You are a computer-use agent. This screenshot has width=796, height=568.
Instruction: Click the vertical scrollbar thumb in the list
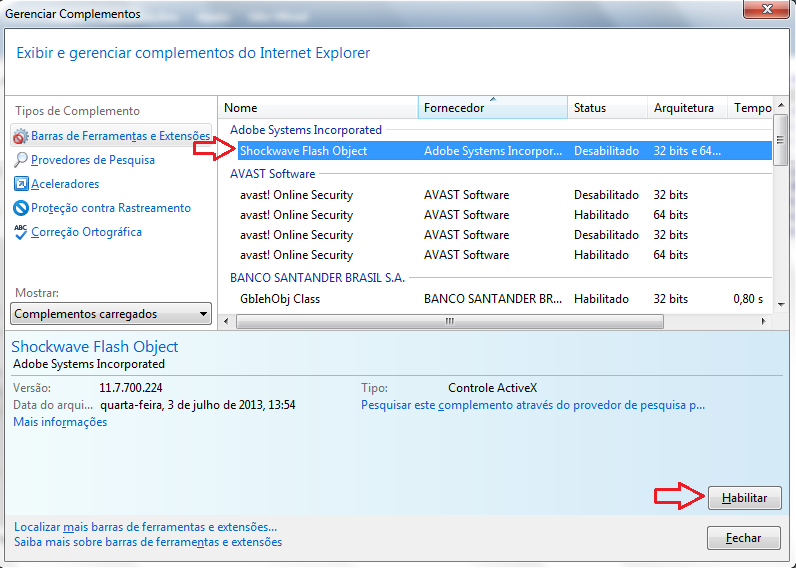click(781, 140)
